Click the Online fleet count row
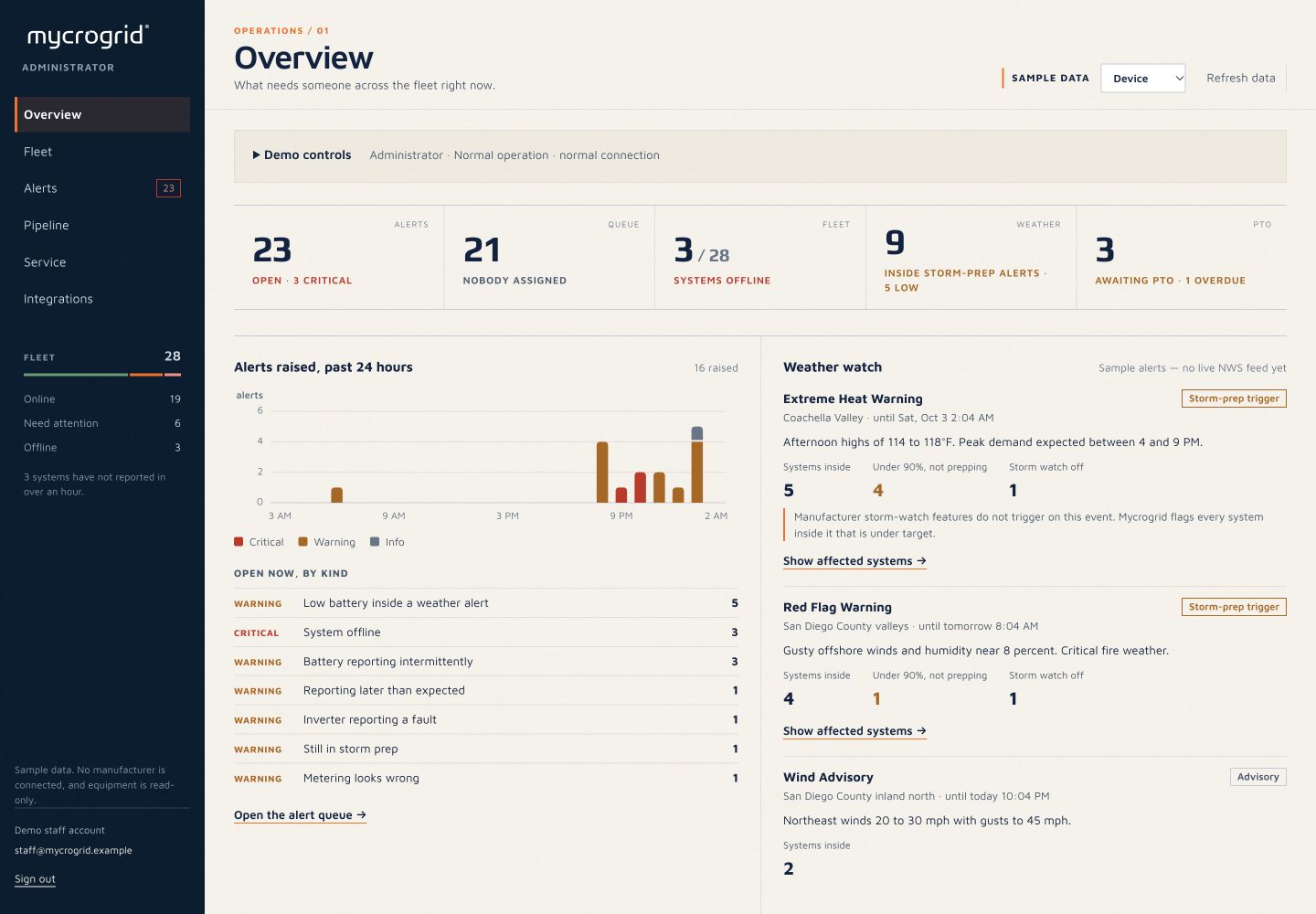Screen dimensions: 1316x914 102,399
